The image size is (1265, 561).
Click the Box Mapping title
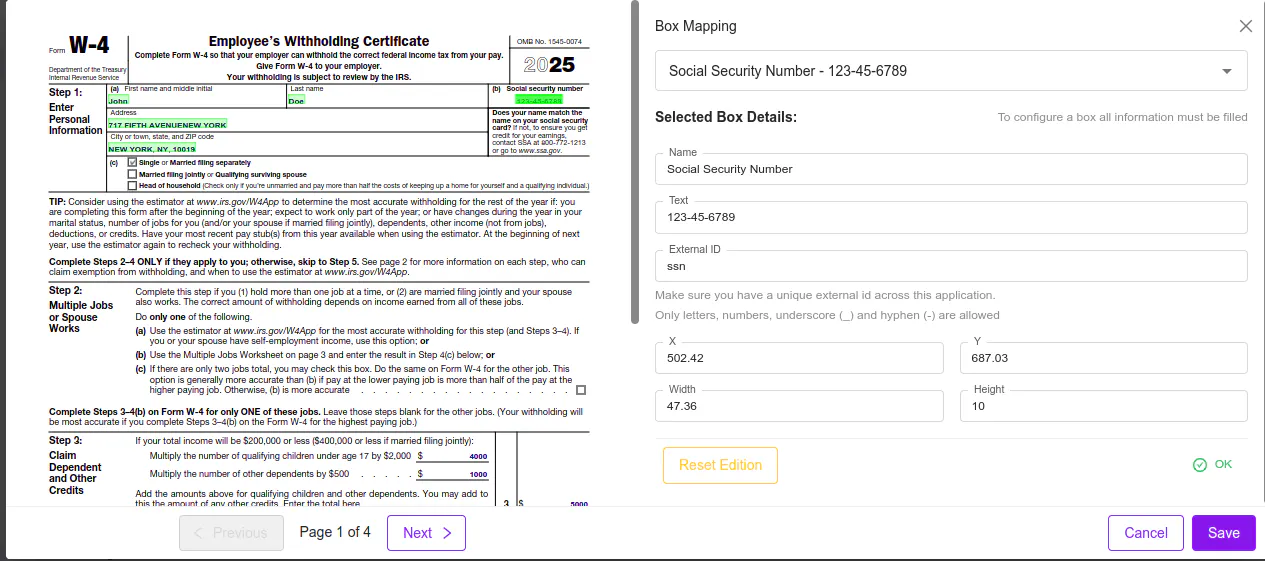click(696, 27)
